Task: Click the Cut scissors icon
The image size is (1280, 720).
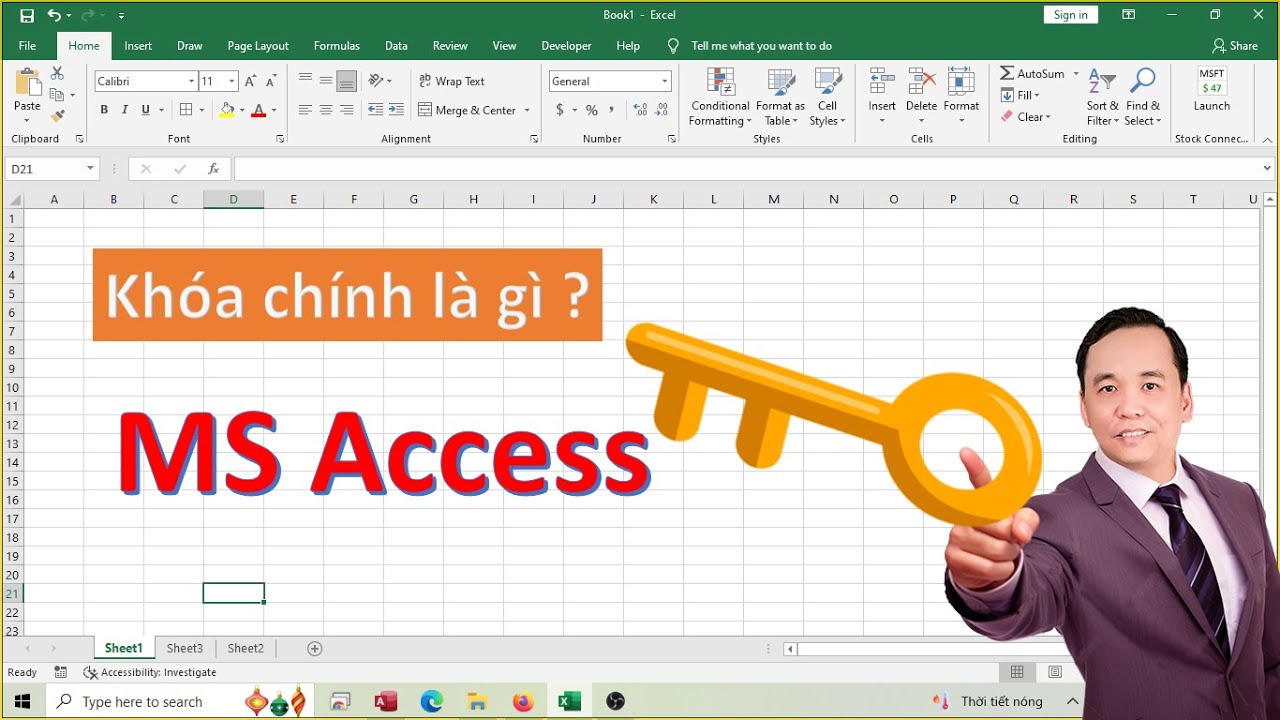Action: click(57, 73)
